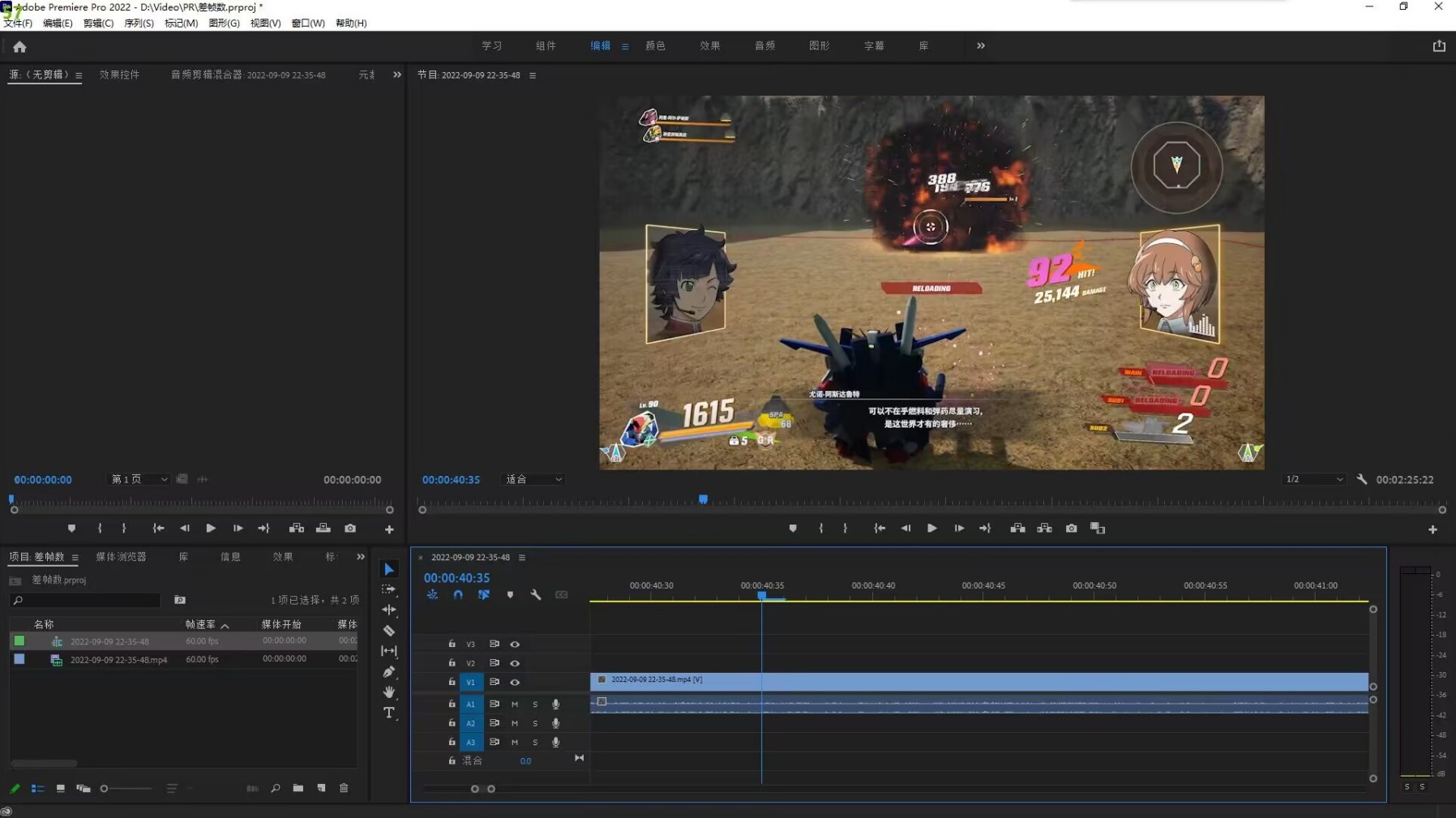Screen dimensions: 1456x818
Task: Select the Type tool
Action: coord(389,713)
